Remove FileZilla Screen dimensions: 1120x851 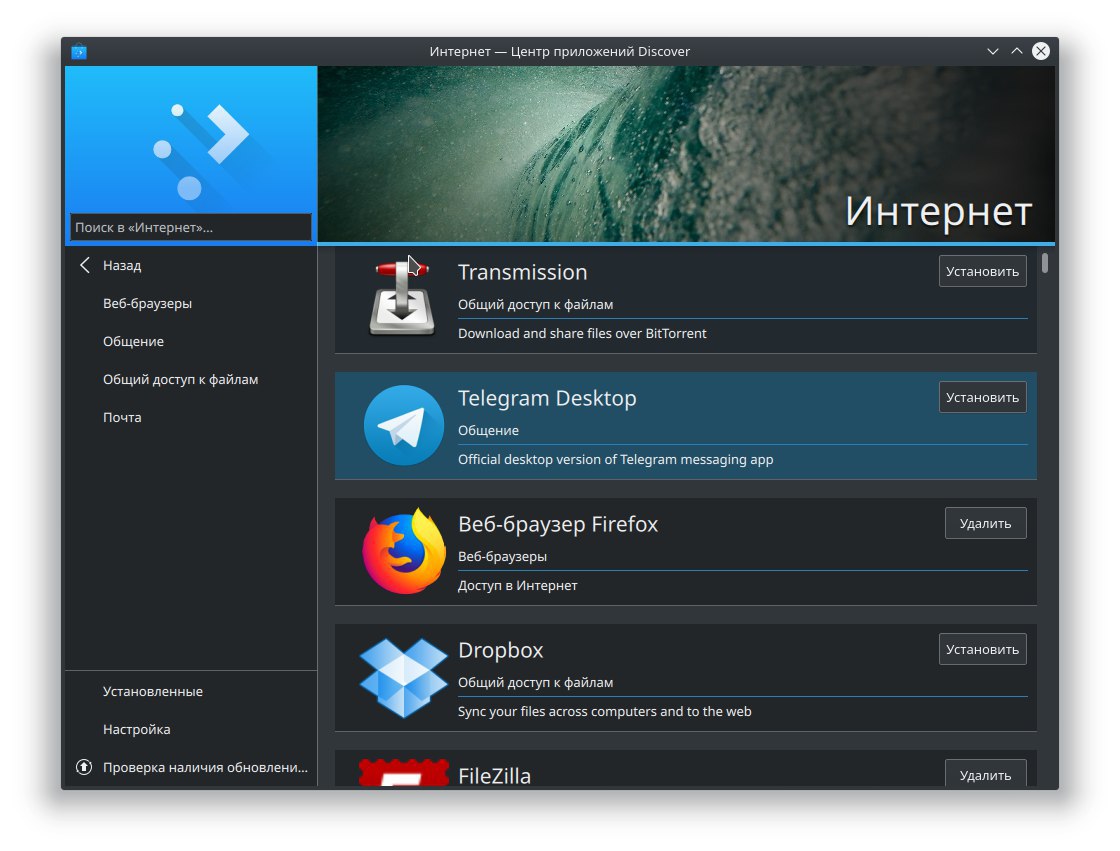[985, 774]
